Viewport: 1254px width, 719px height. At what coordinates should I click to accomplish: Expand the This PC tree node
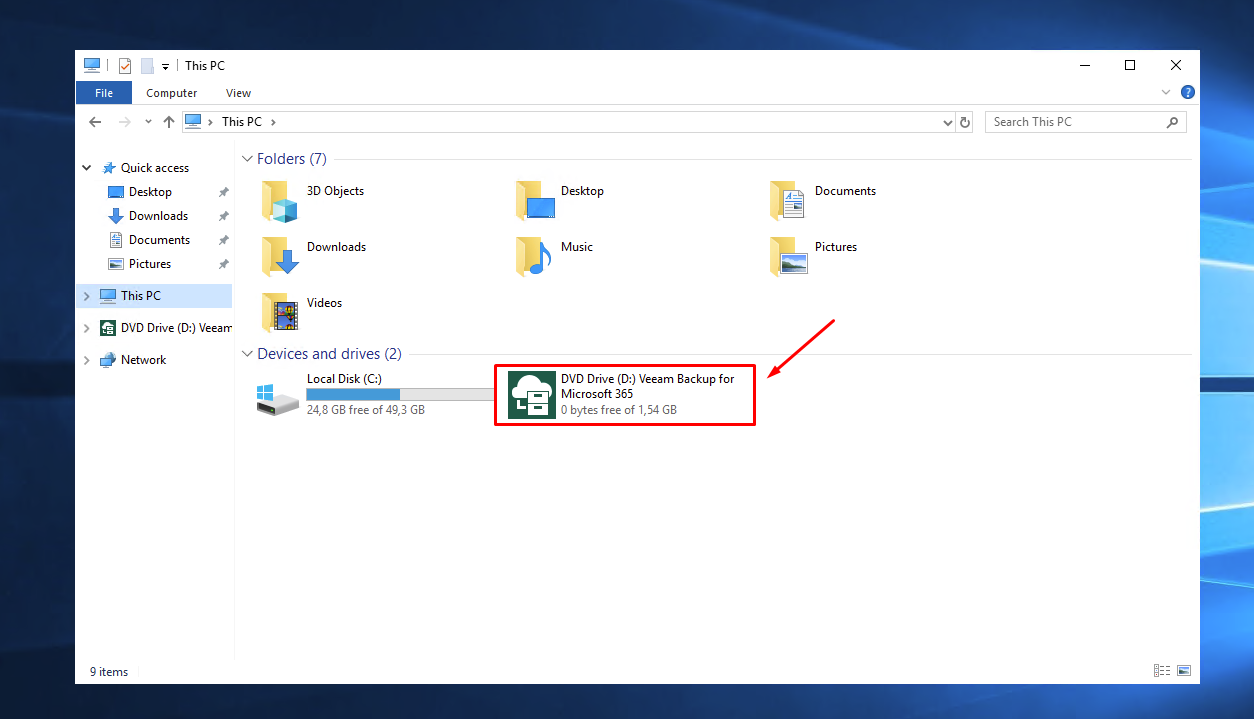click(x=87, y=296)
